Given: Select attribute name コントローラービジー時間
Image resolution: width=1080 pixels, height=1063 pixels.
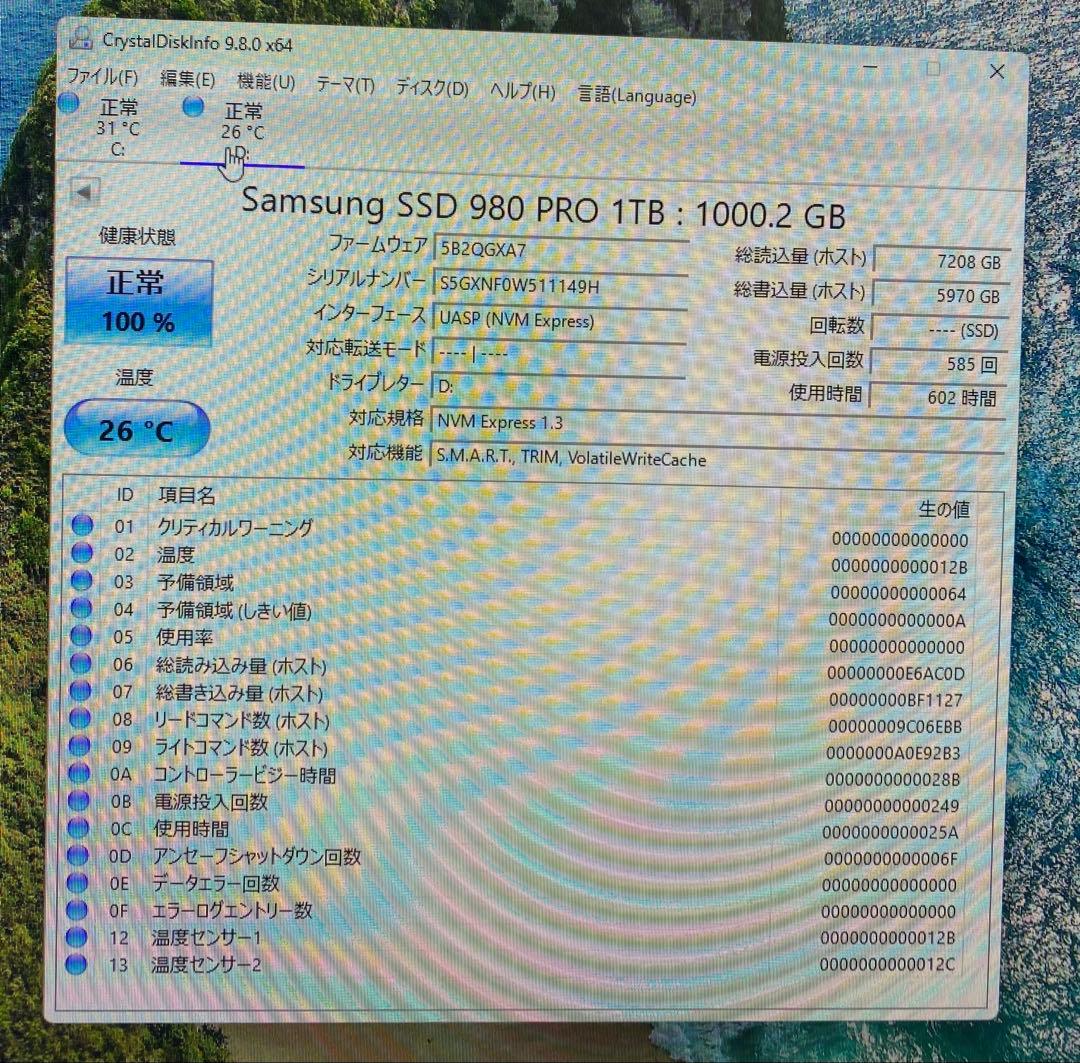Looking at the screenshot, I should coord(244,775).
